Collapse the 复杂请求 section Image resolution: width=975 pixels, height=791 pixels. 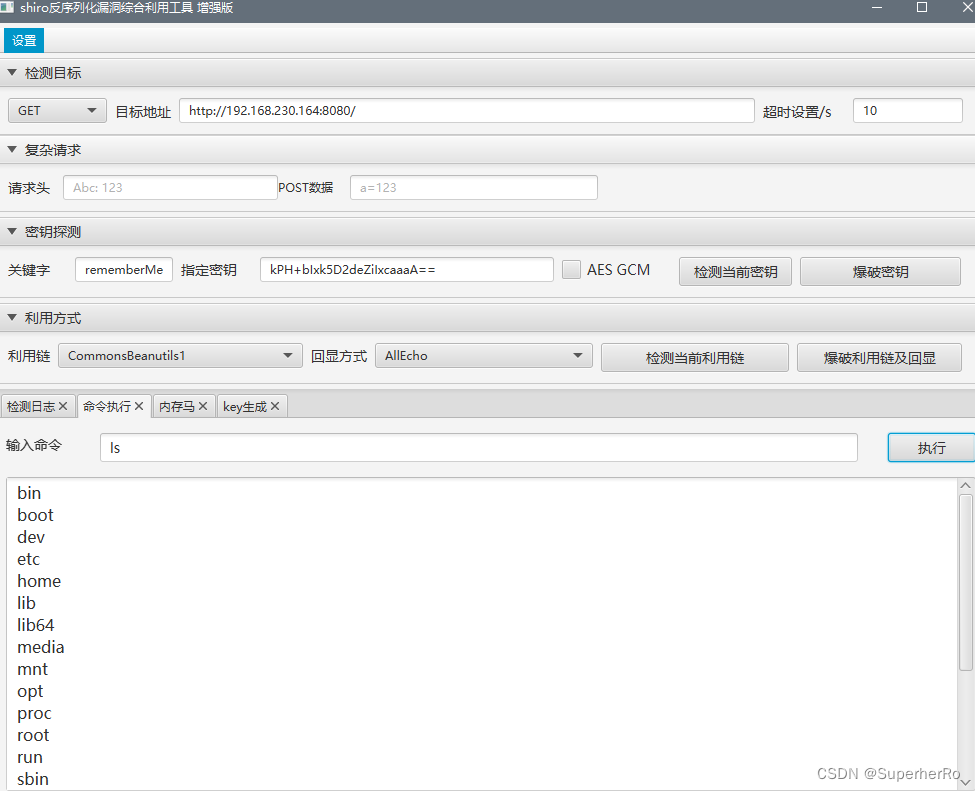coord(12,149)
